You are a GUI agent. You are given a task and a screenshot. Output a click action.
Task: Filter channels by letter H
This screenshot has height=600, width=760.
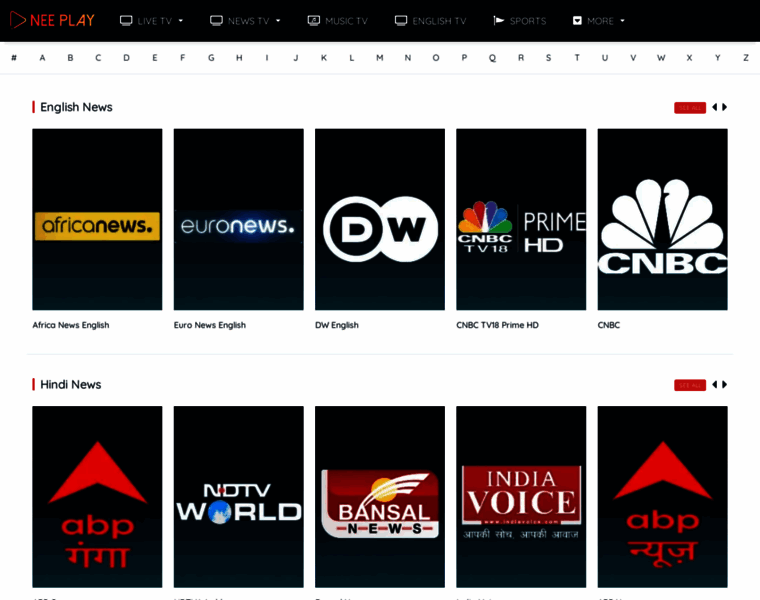click(x=239, y=58)
